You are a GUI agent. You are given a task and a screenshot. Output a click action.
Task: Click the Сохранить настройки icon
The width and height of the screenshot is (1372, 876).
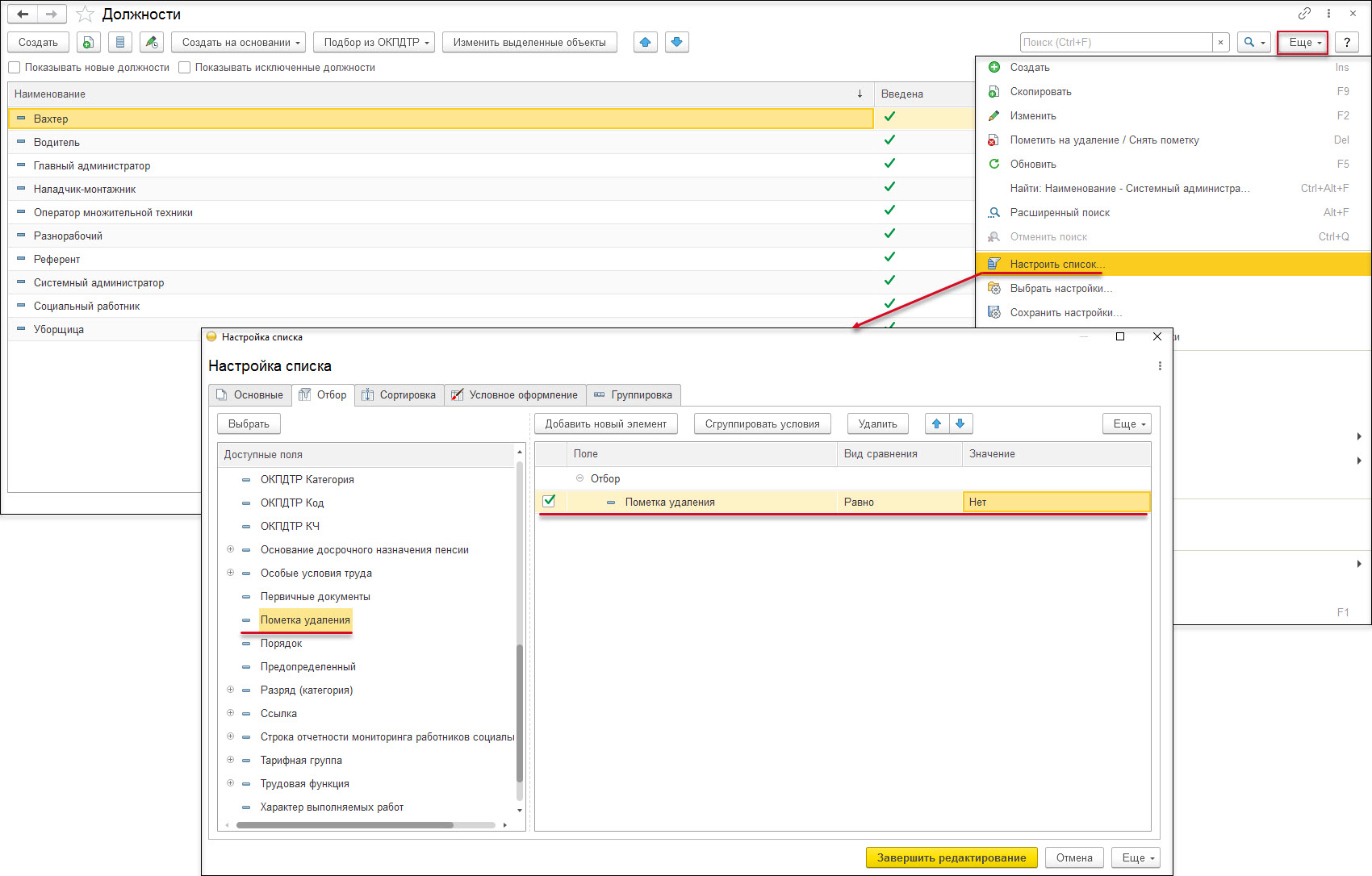tap(994, 312)
